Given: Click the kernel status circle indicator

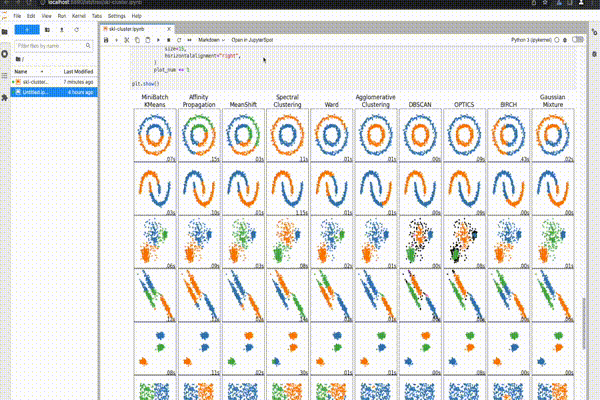Looking at the screenshot, I should (x=557, y=40).
